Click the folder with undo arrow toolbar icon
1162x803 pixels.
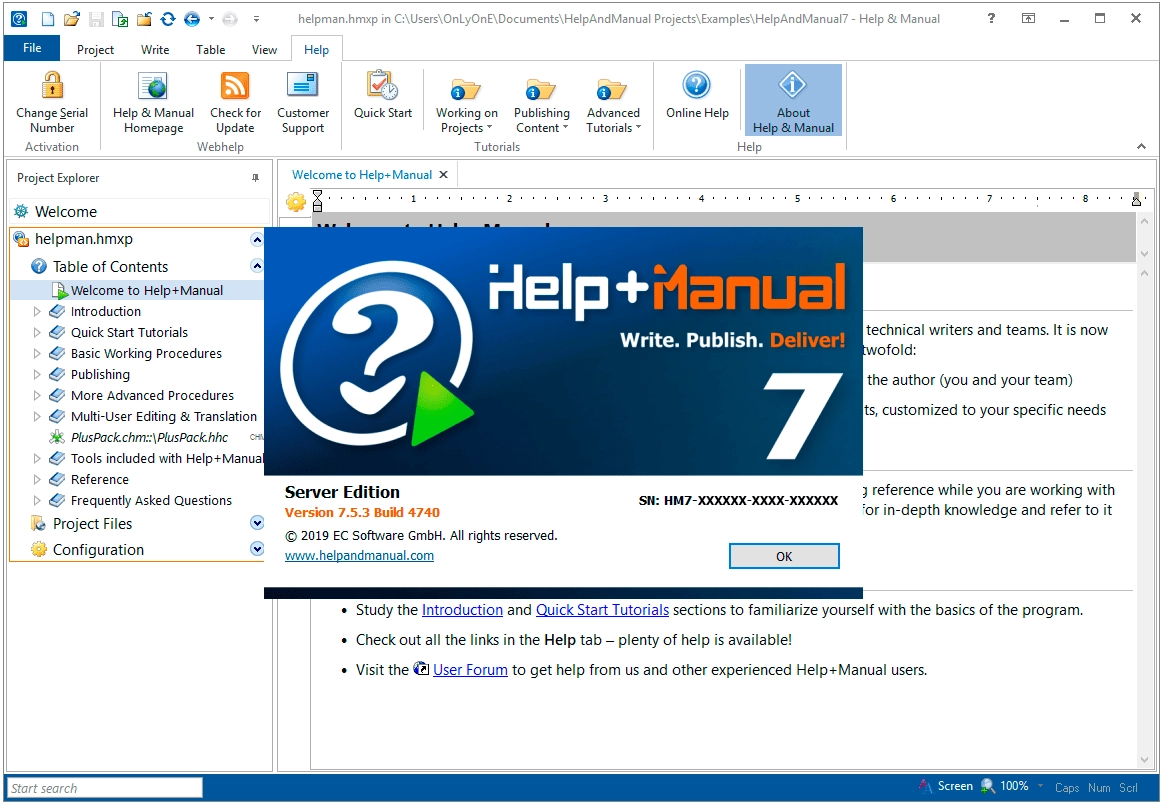pos(144,19)
